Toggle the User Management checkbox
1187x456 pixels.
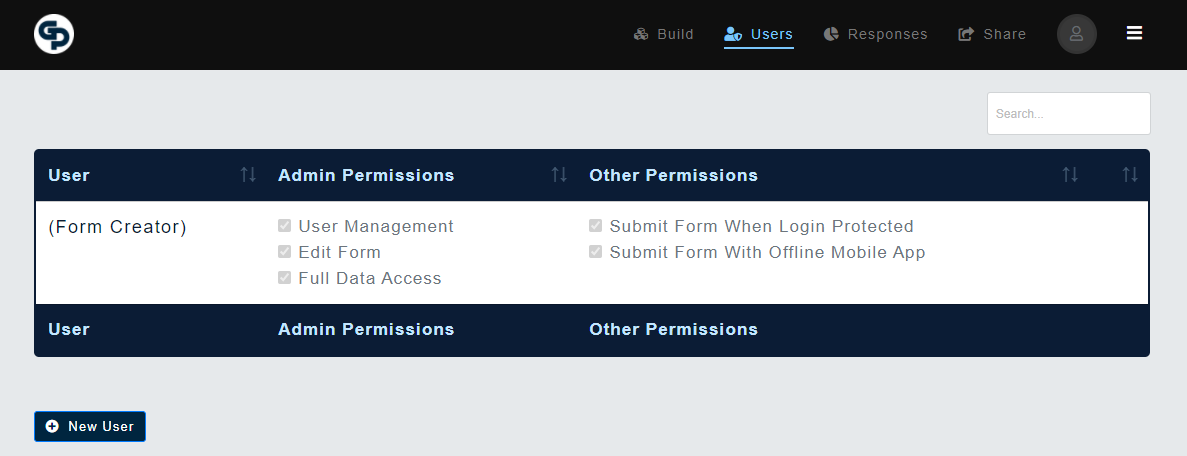click(x=285, y=226)
